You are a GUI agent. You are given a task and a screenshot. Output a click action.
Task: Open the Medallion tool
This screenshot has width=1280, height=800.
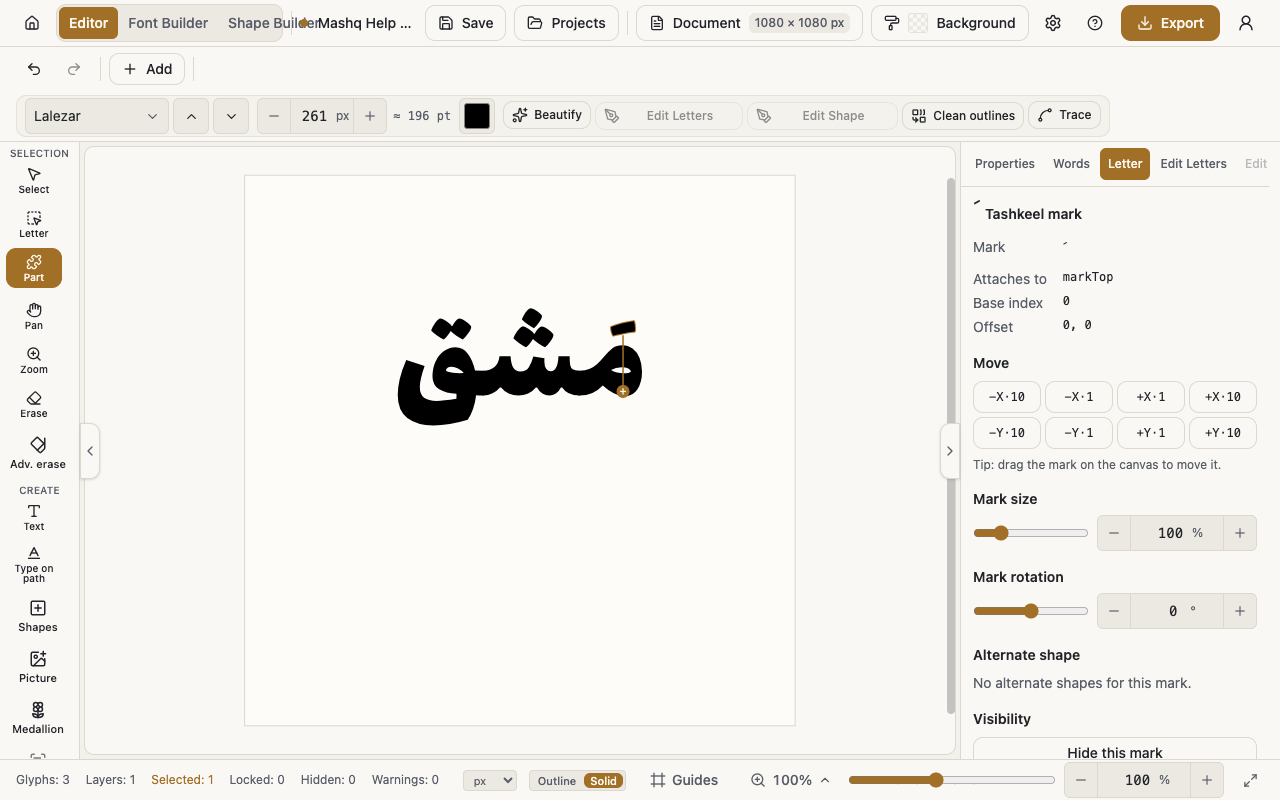pos(38,718)
